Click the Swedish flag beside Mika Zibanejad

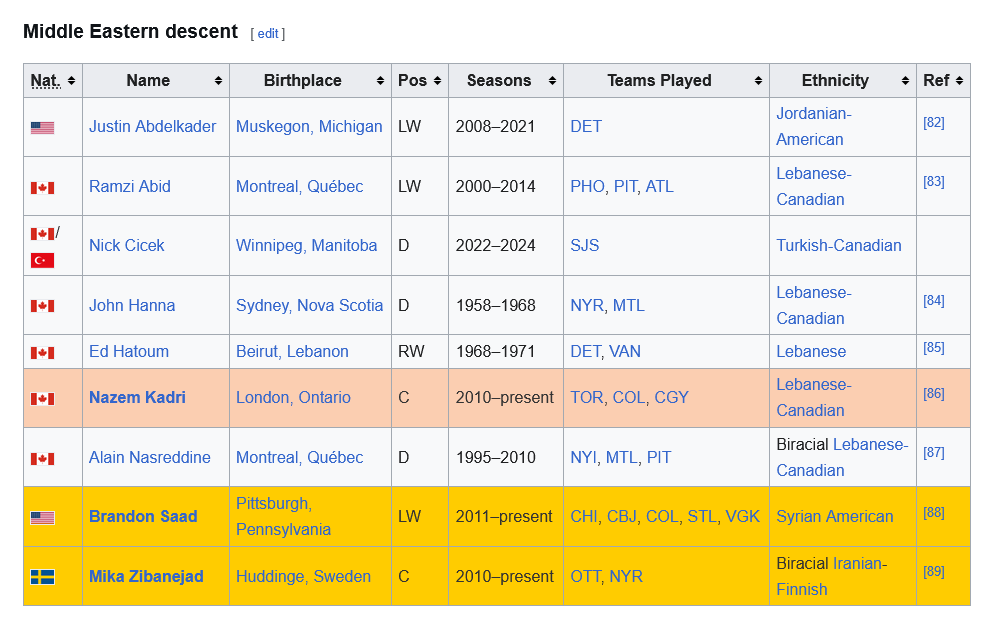[x=43, y=577]
